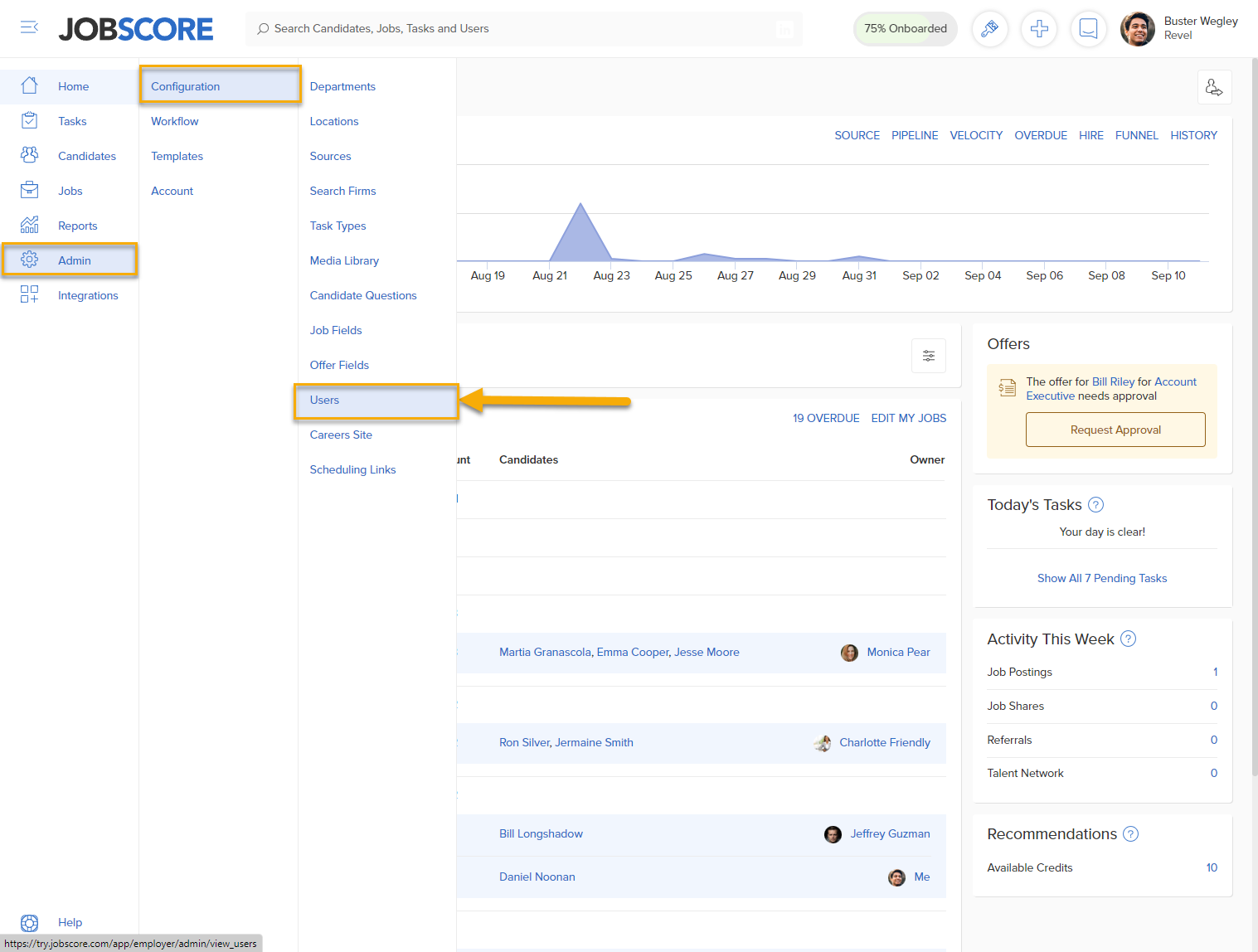Click the plus add-new icon
This screenshot has height=952, width=1258.
(x=1039, y=29)
